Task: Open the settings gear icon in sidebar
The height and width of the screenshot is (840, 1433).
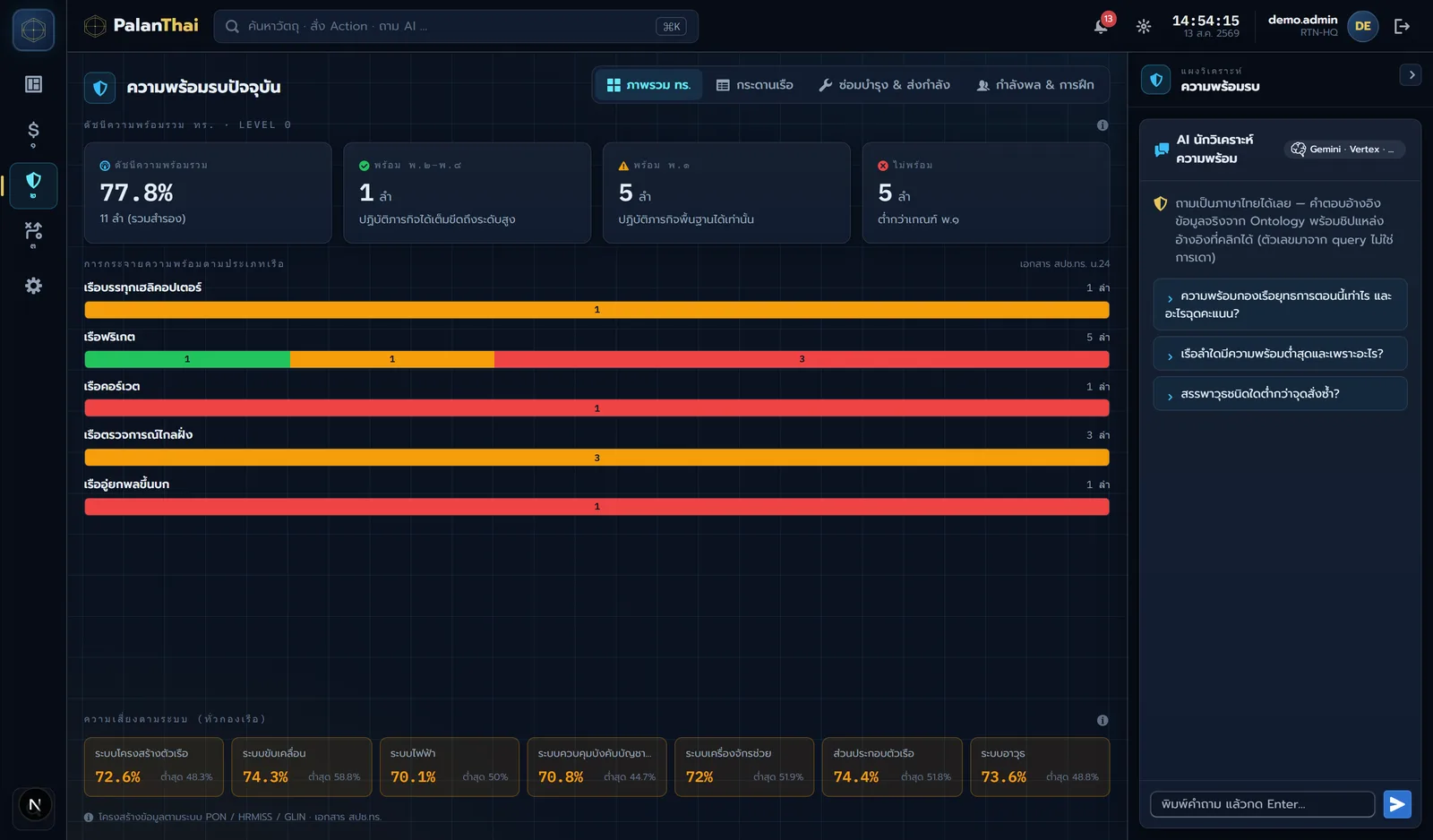Action: (33, 286)
